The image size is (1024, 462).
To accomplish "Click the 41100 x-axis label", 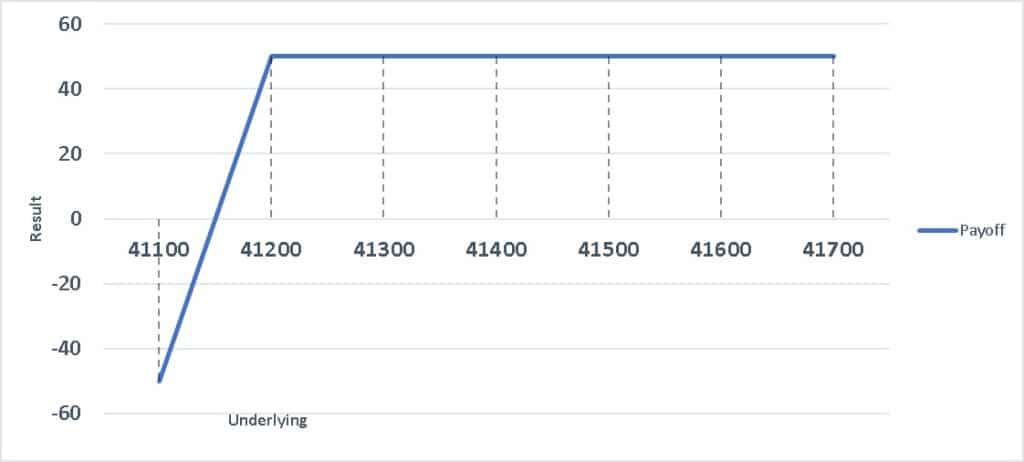I will pos(158,250).
